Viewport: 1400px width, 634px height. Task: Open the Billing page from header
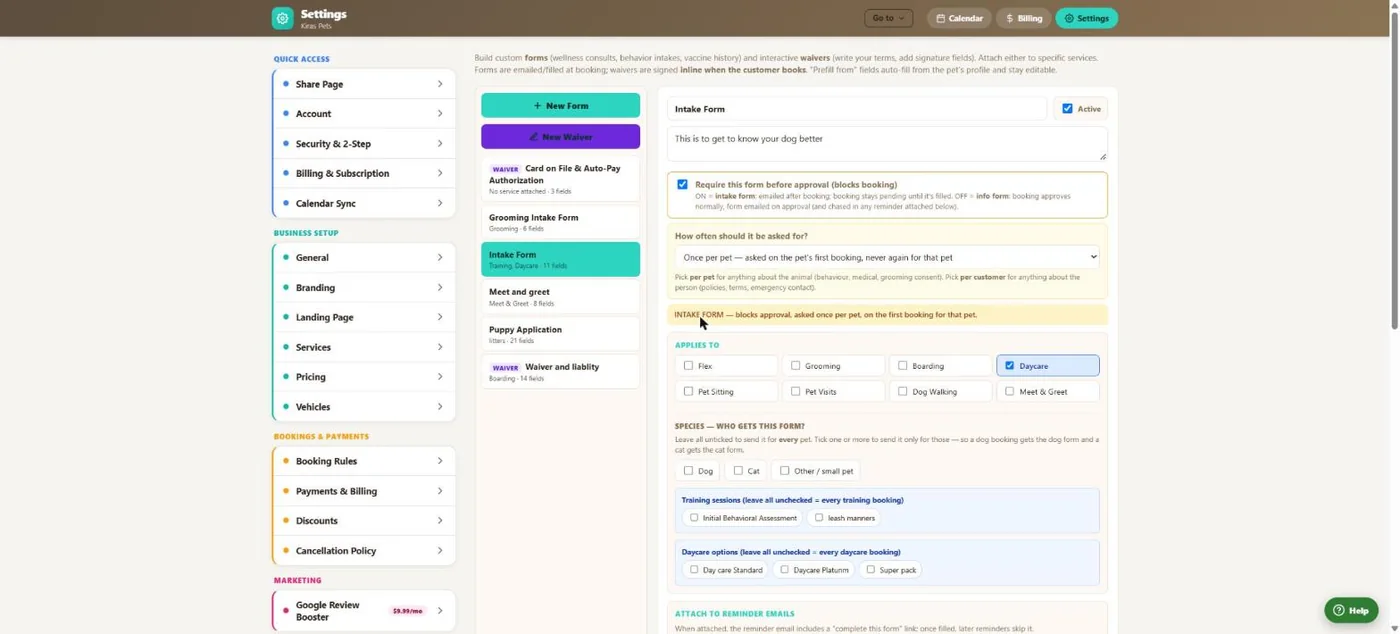(1023, 18)
